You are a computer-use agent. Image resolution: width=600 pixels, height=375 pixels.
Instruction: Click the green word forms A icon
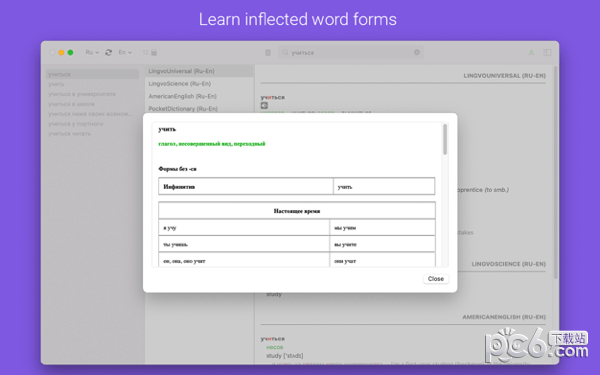tap(531, 52)
